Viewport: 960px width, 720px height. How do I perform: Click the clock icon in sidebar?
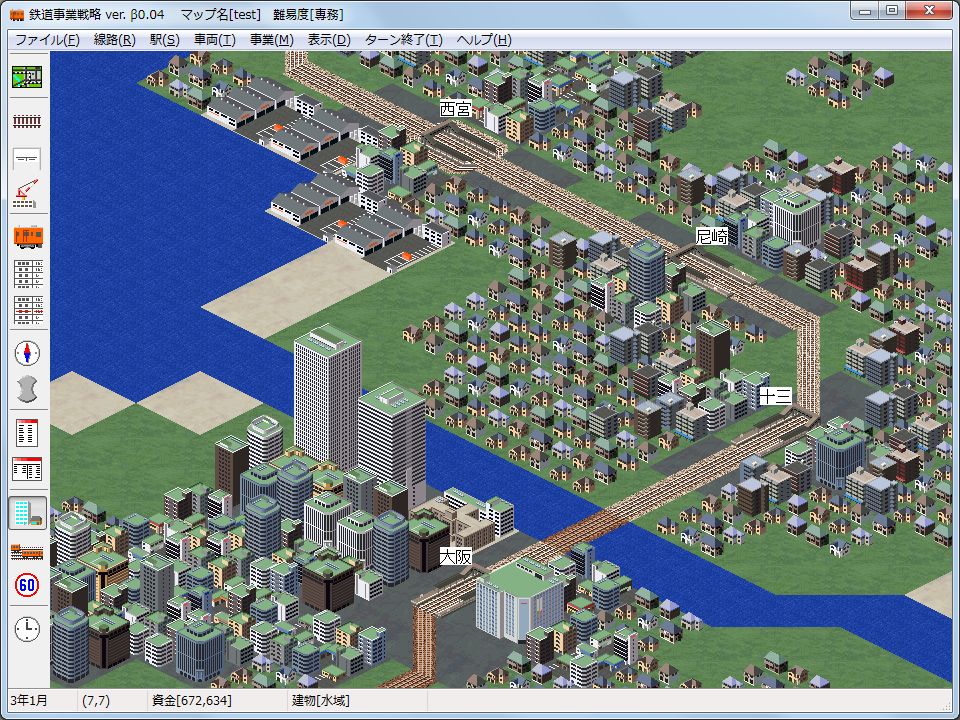tap(27, 628)
